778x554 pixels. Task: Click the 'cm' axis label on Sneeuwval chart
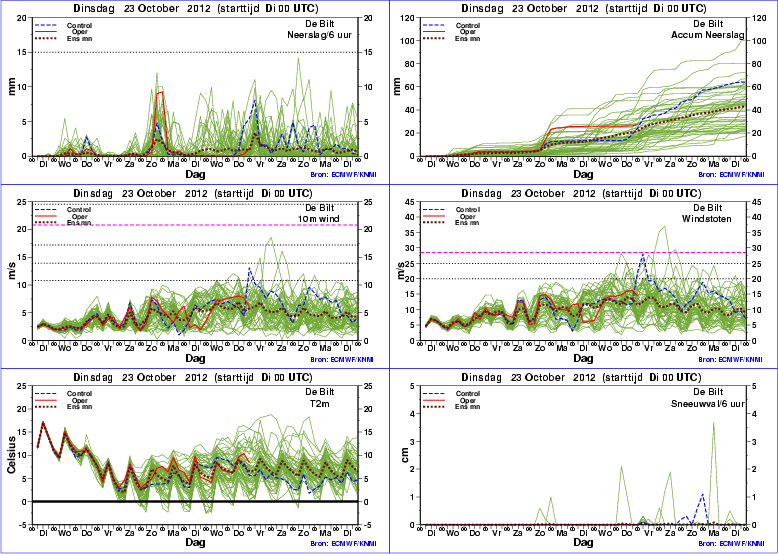click(406, 454)
